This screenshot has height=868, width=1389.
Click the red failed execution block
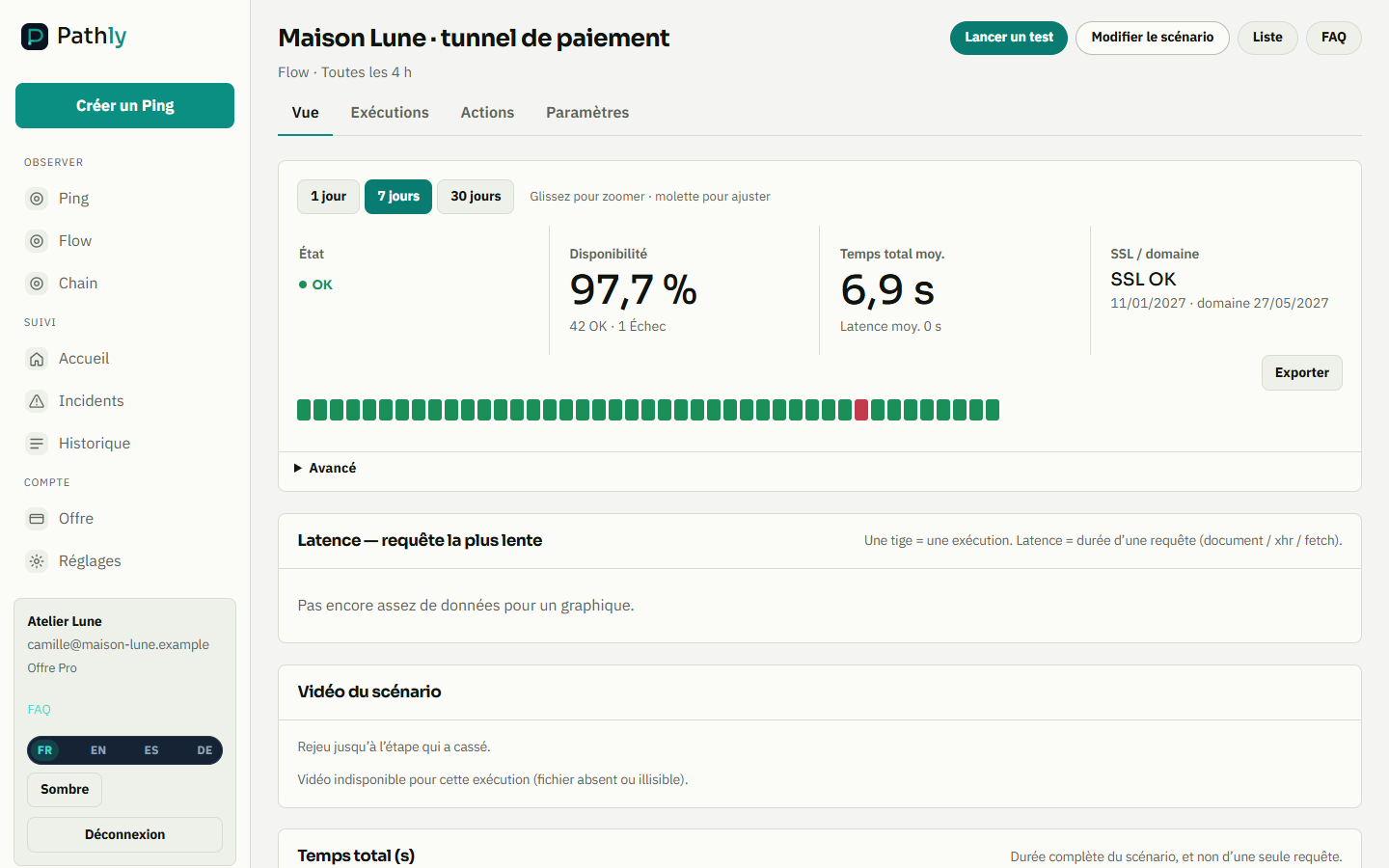(x=861, y=410)
